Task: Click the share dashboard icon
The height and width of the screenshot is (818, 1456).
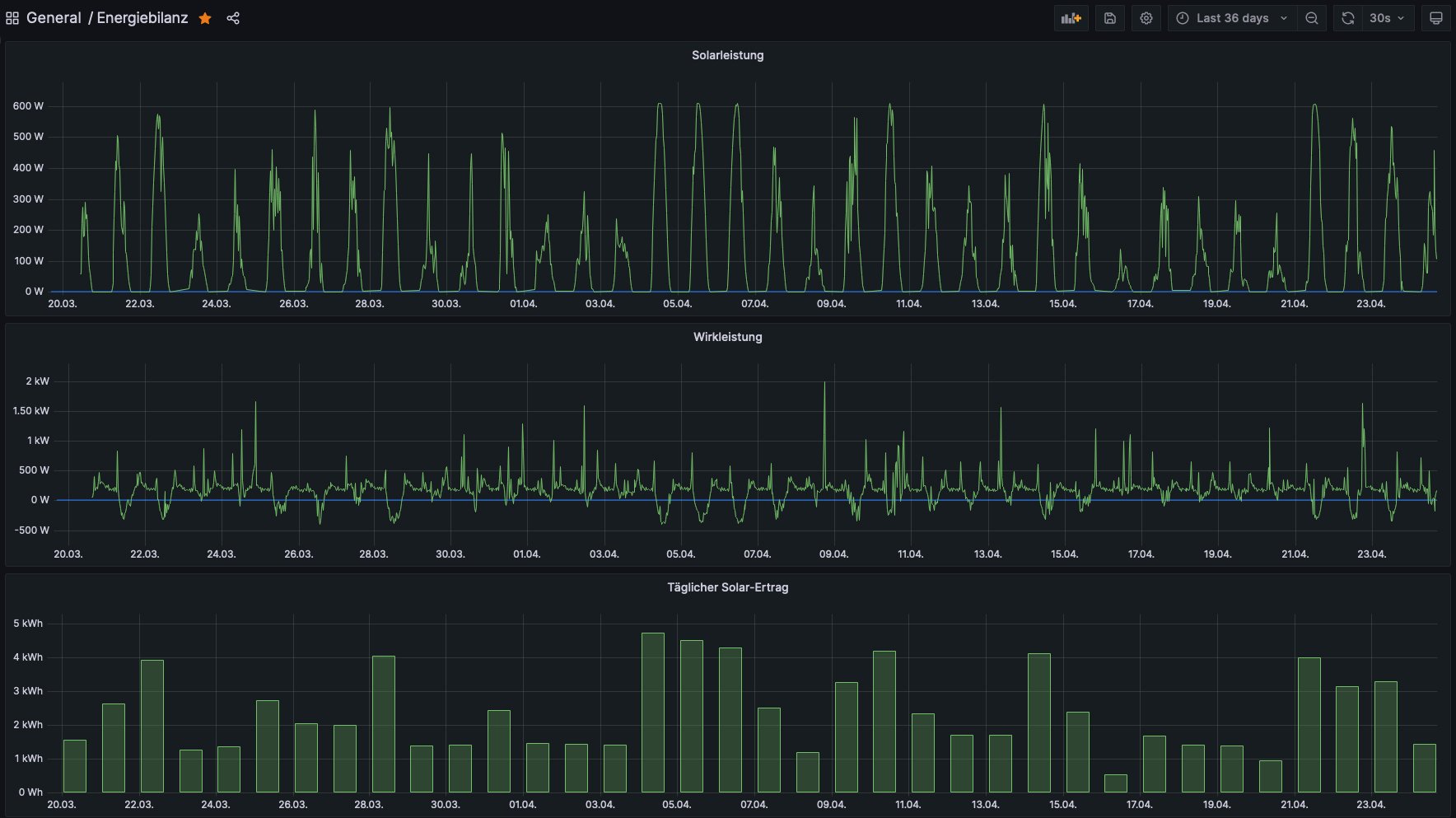Action: click(x=233, y=18)
